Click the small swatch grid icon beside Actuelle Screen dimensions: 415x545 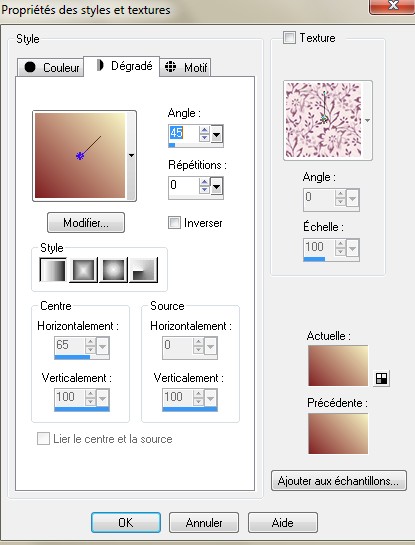point(382,379)
